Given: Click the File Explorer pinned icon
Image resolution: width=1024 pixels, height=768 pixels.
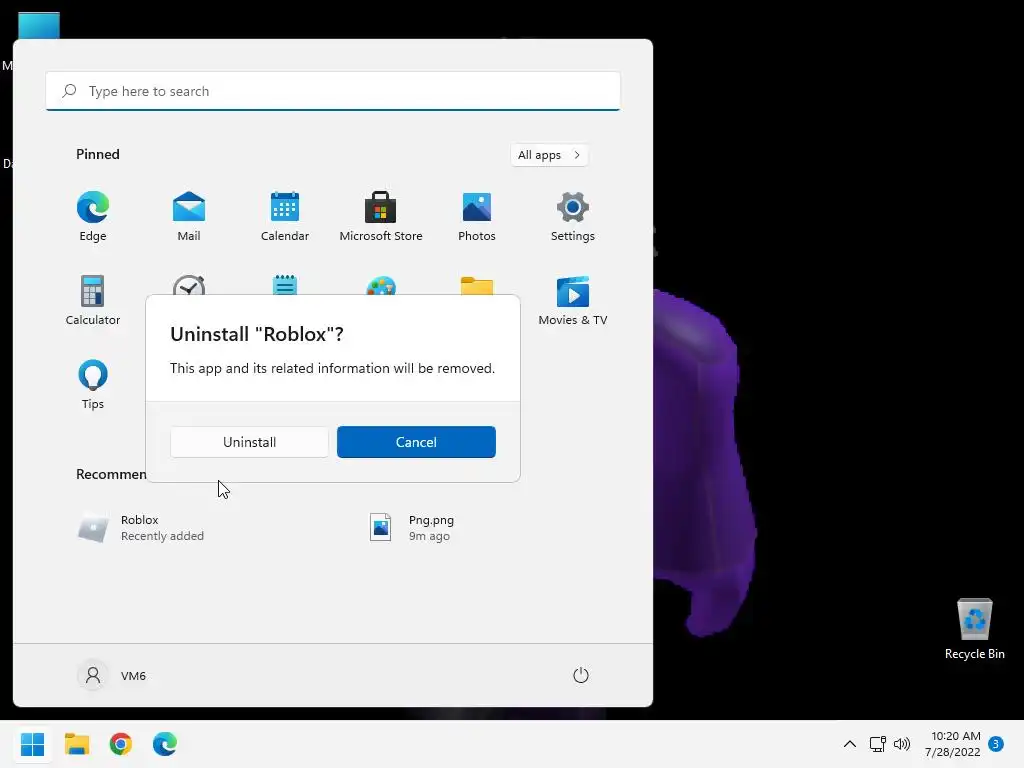Looking at the screenshot, I should click(477, 285).
